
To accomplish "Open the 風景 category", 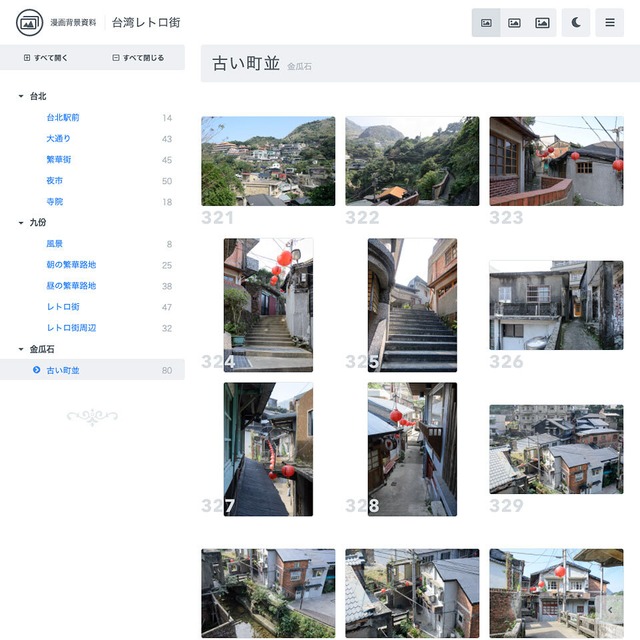I will [54, 244].
